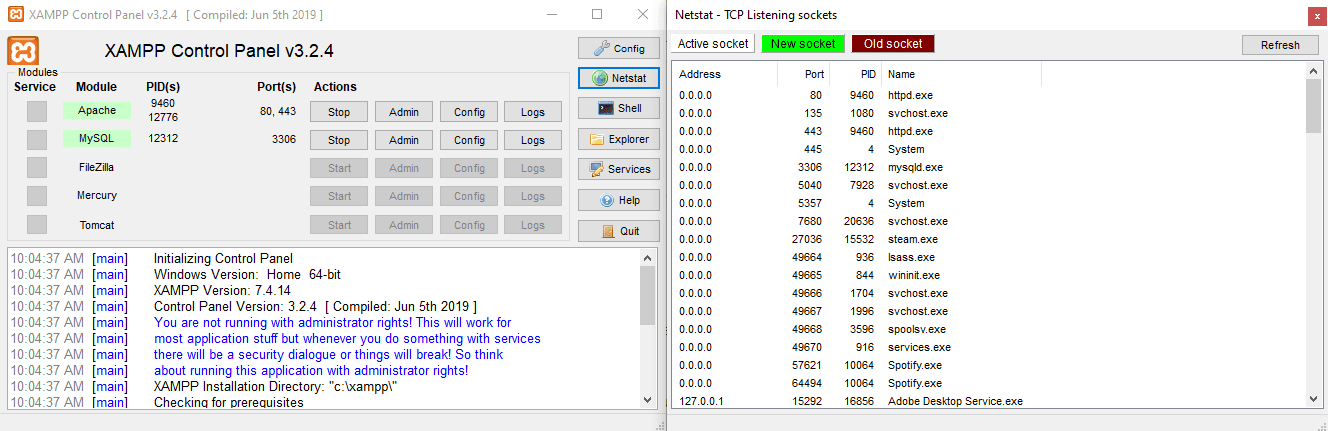The image size is (1328, 431).
Task: Toggle Mercury service install checkbox
Action: 37,195
